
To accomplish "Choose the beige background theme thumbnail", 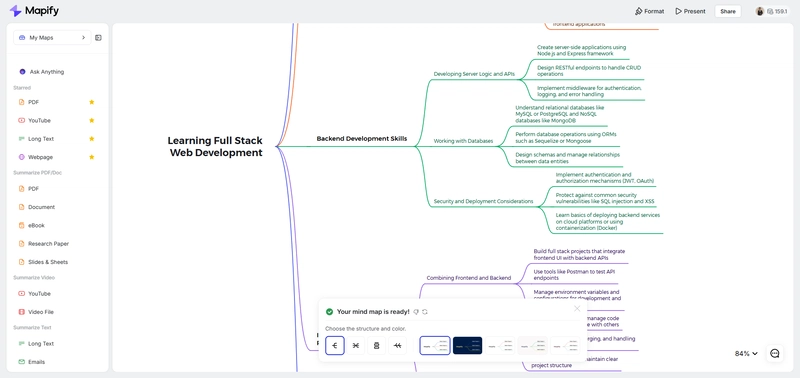I will point(533,346).
